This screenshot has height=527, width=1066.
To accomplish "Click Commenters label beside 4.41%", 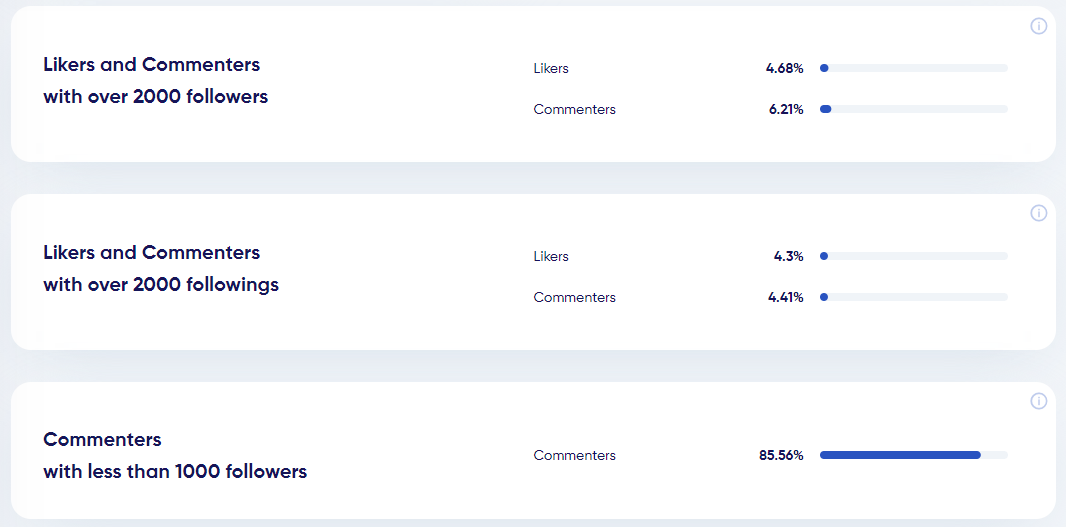I will [574, 297].
